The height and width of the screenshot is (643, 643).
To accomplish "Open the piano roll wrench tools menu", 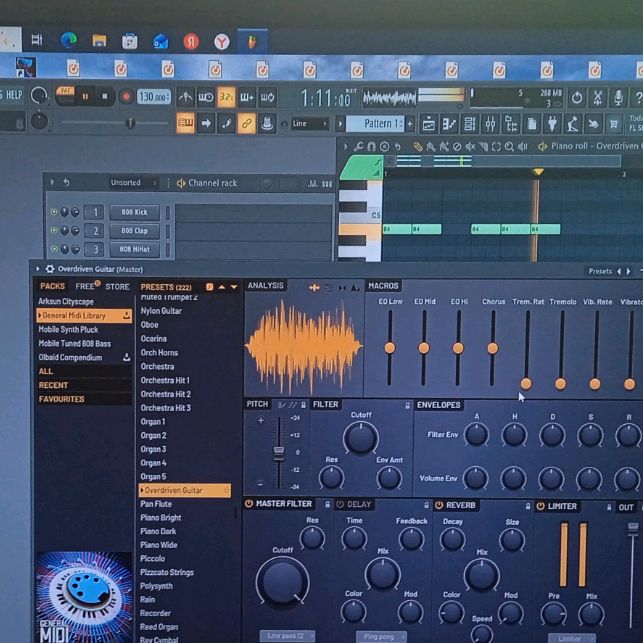I will click(x=358, y=146).
